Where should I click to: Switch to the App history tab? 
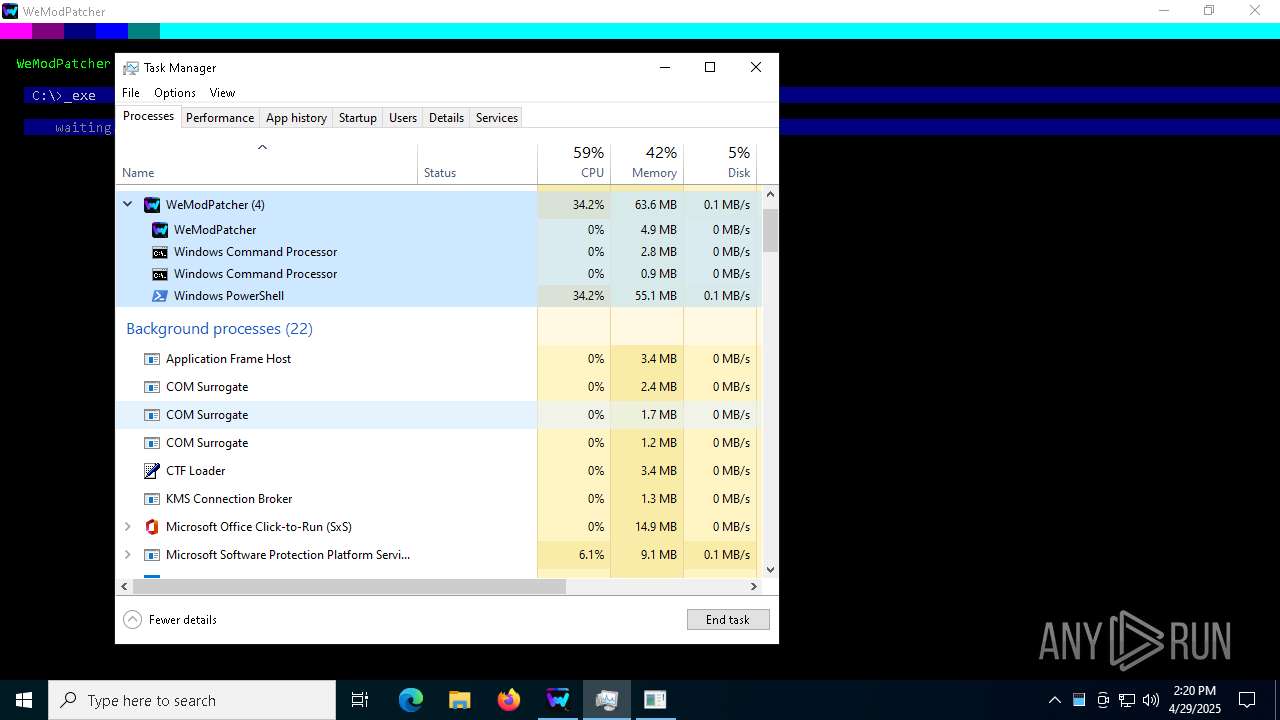296,118
